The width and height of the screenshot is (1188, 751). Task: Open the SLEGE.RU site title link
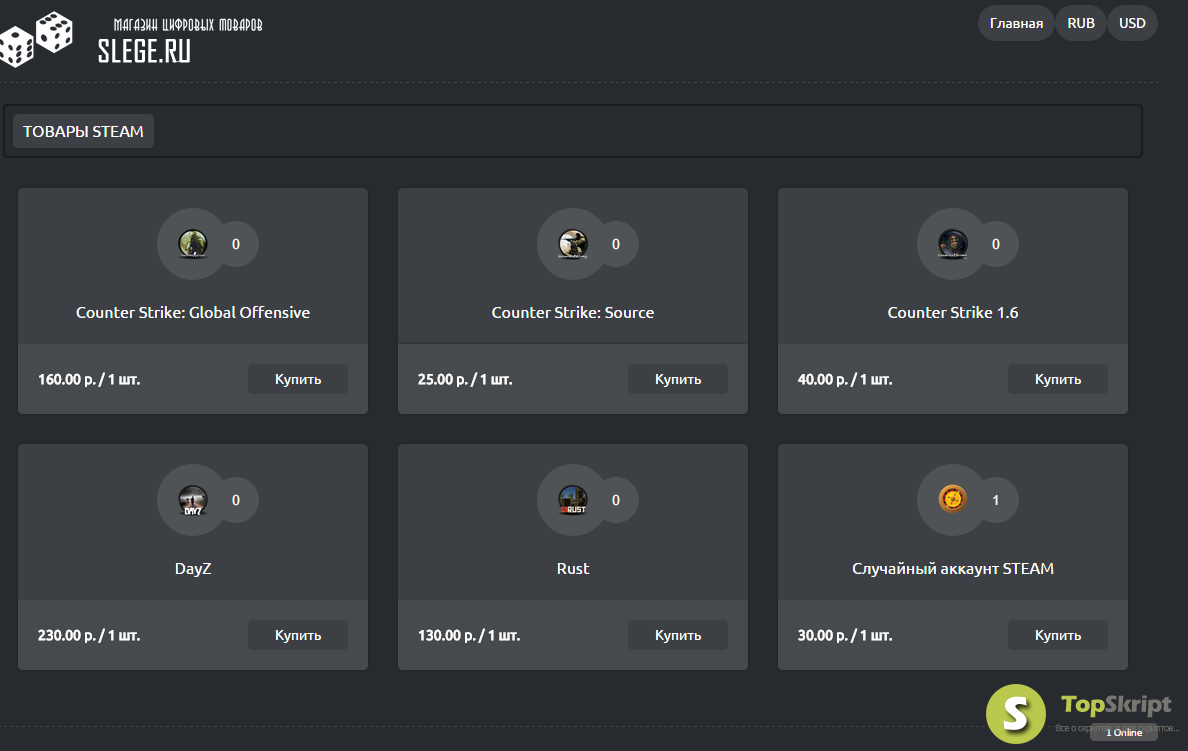(x=144, y=51)
